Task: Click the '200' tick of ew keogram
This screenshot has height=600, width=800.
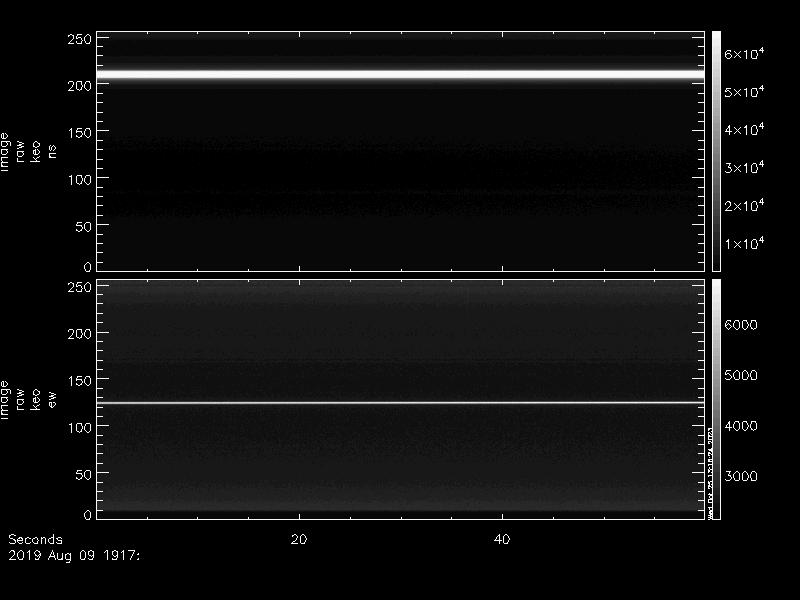Action: [80, 334]
